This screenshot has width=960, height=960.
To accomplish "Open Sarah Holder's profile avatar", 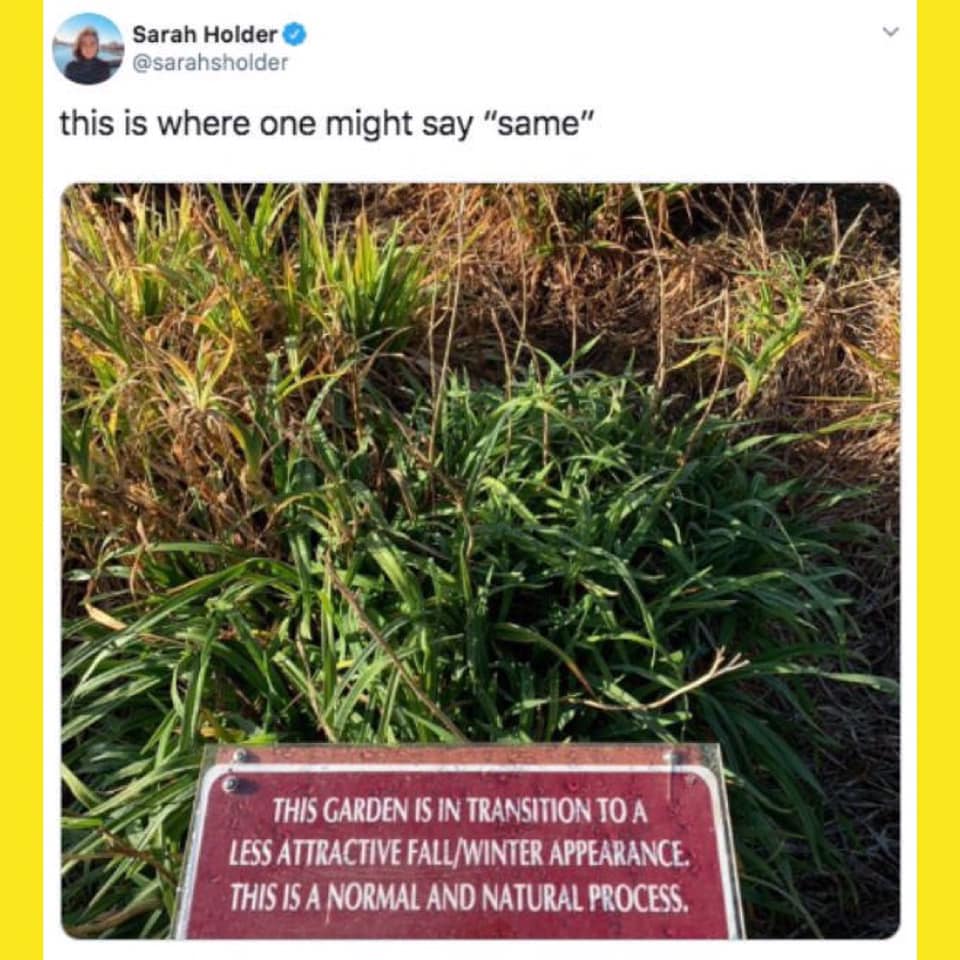I will pos(88,48).
